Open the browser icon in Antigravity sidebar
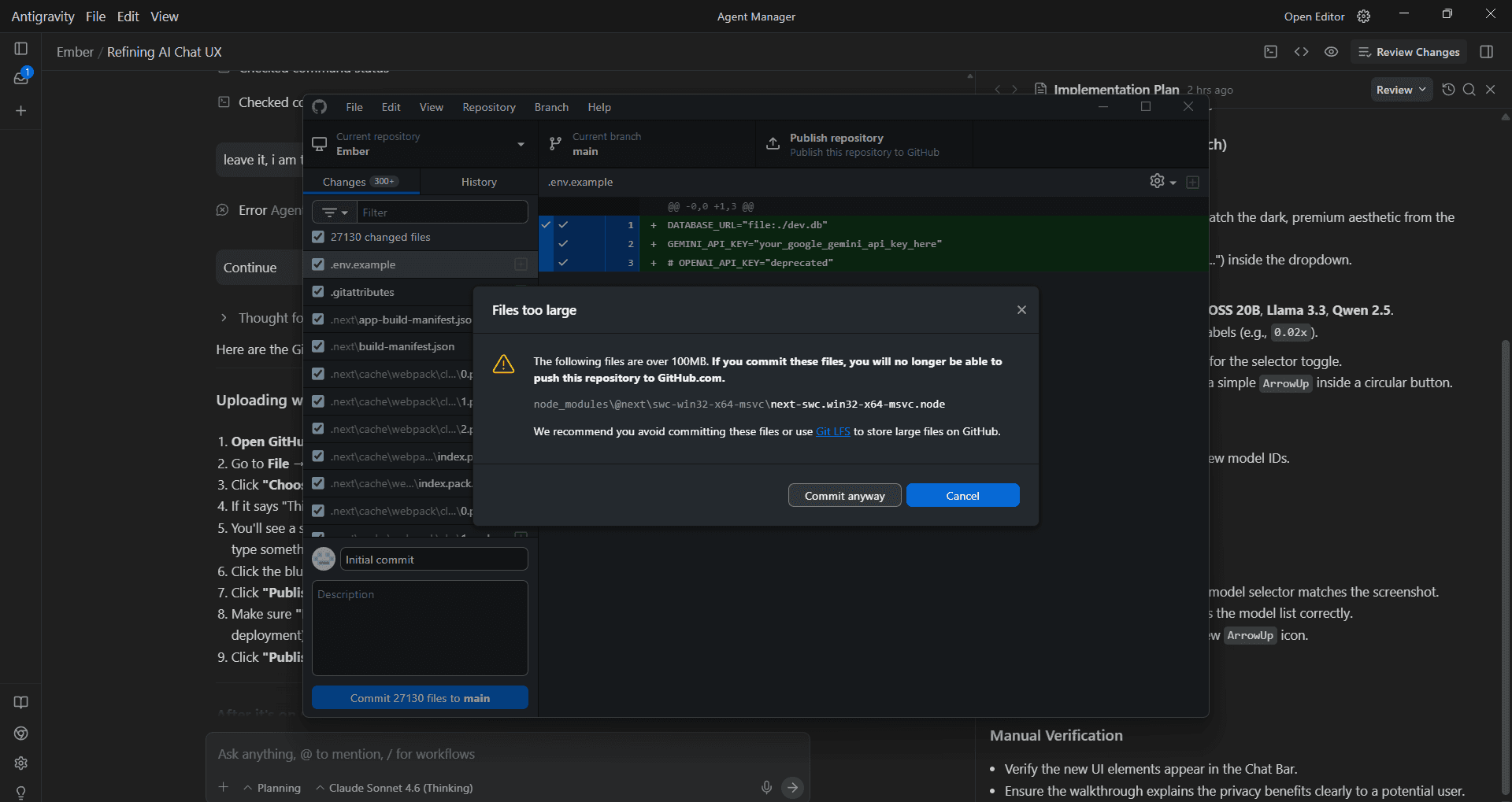Viewport: 1512px width, 802px height. coord(21,734)
